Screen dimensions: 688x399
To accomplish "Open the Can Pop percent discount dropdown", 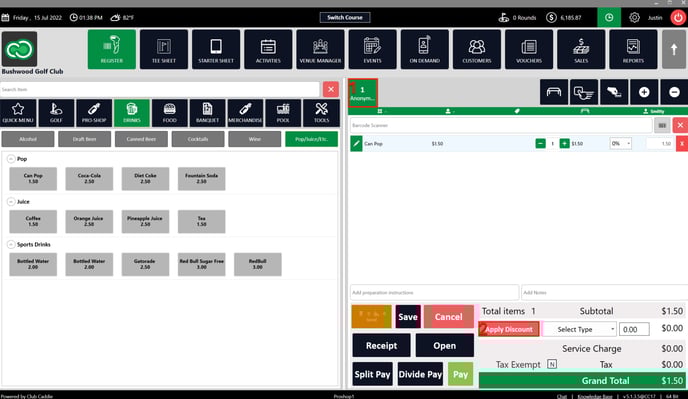I will pyautogui.click(x=620, y=144).
